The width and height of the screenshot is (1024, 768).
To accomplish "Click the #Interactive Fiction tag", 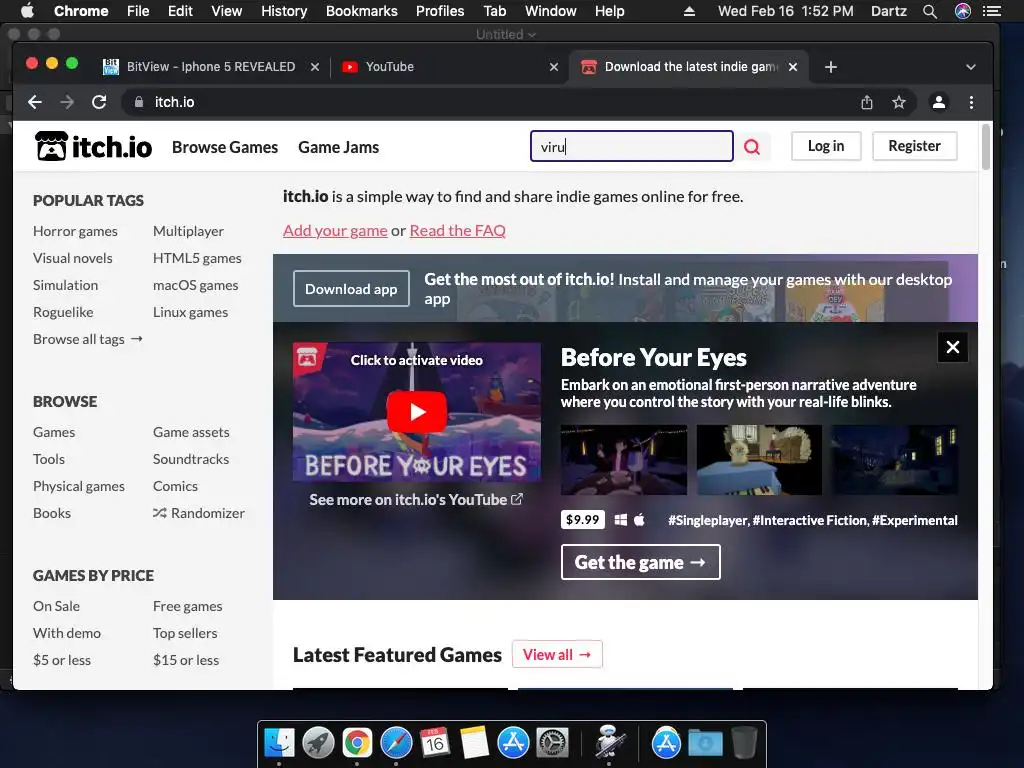I will (x=810, y=520).
